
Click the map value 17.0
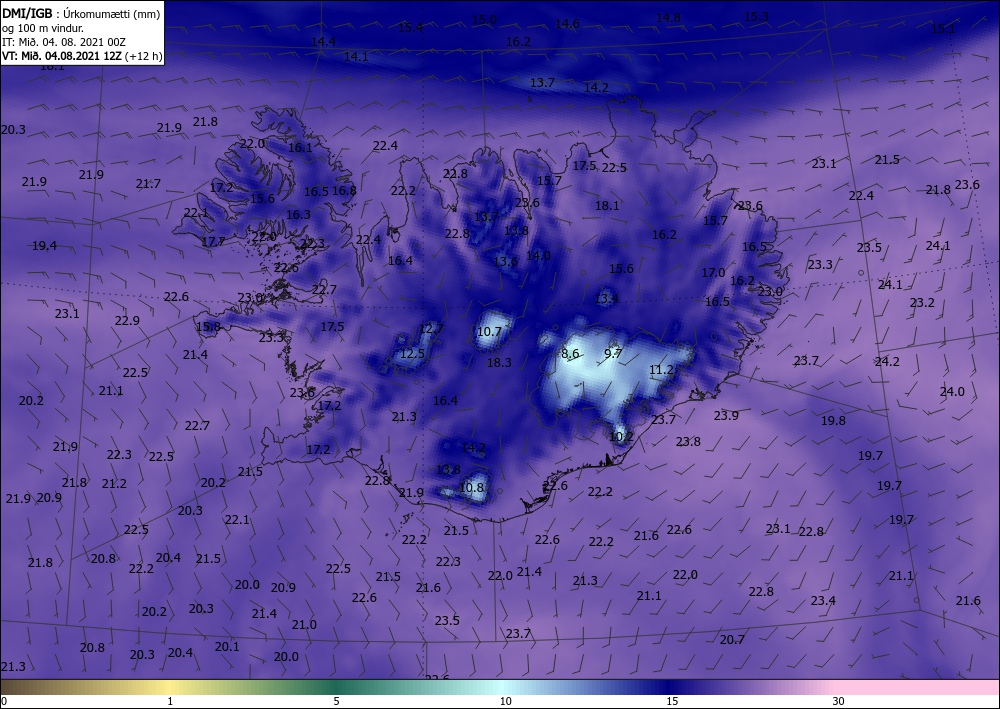[x=713, y=272]
